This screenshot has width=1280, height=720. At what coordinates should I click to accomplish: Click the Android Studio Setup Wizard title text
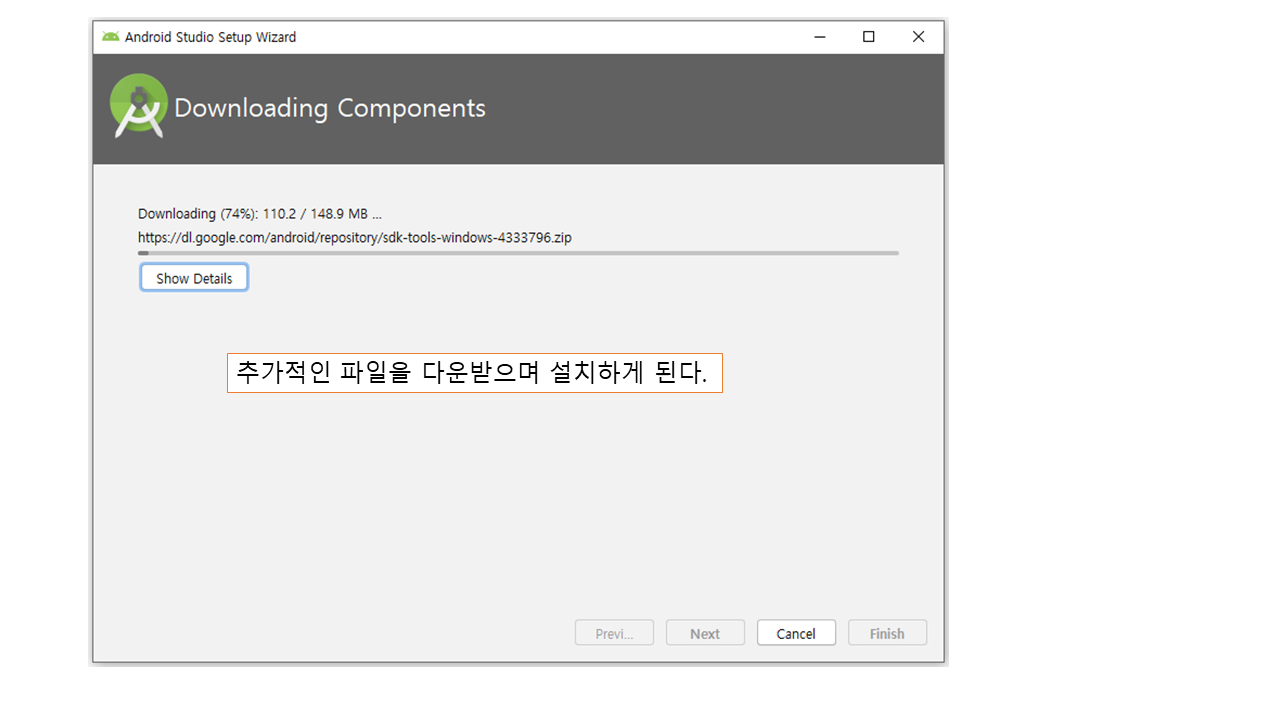pos(210,37)
